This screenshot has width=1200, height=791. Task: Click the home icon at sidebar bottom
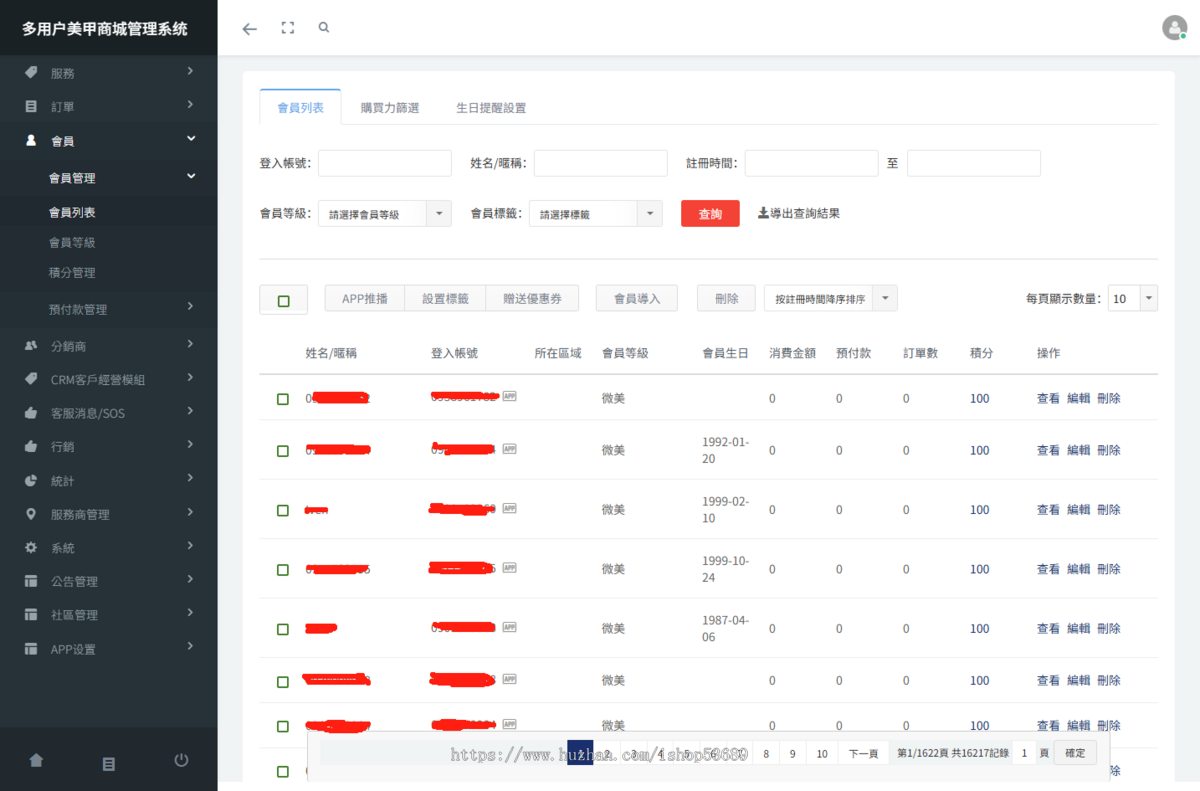pos(36,761)
